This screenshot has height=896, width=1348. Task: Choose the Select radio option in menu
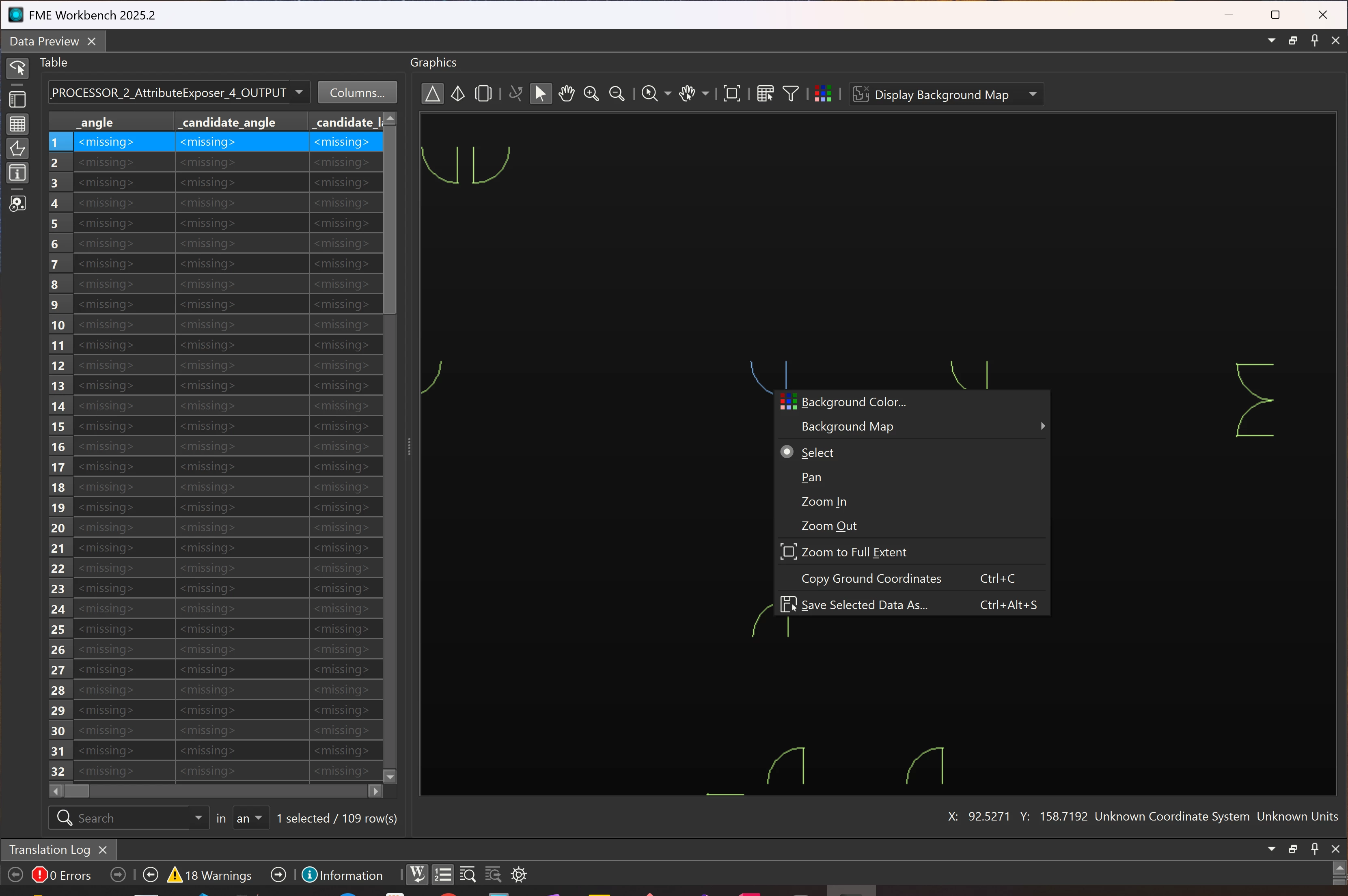(817, 452)
